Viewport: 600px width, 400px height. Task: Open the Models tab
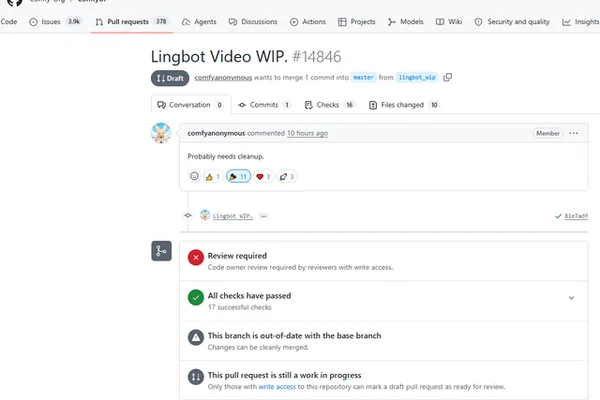point(406,22)
